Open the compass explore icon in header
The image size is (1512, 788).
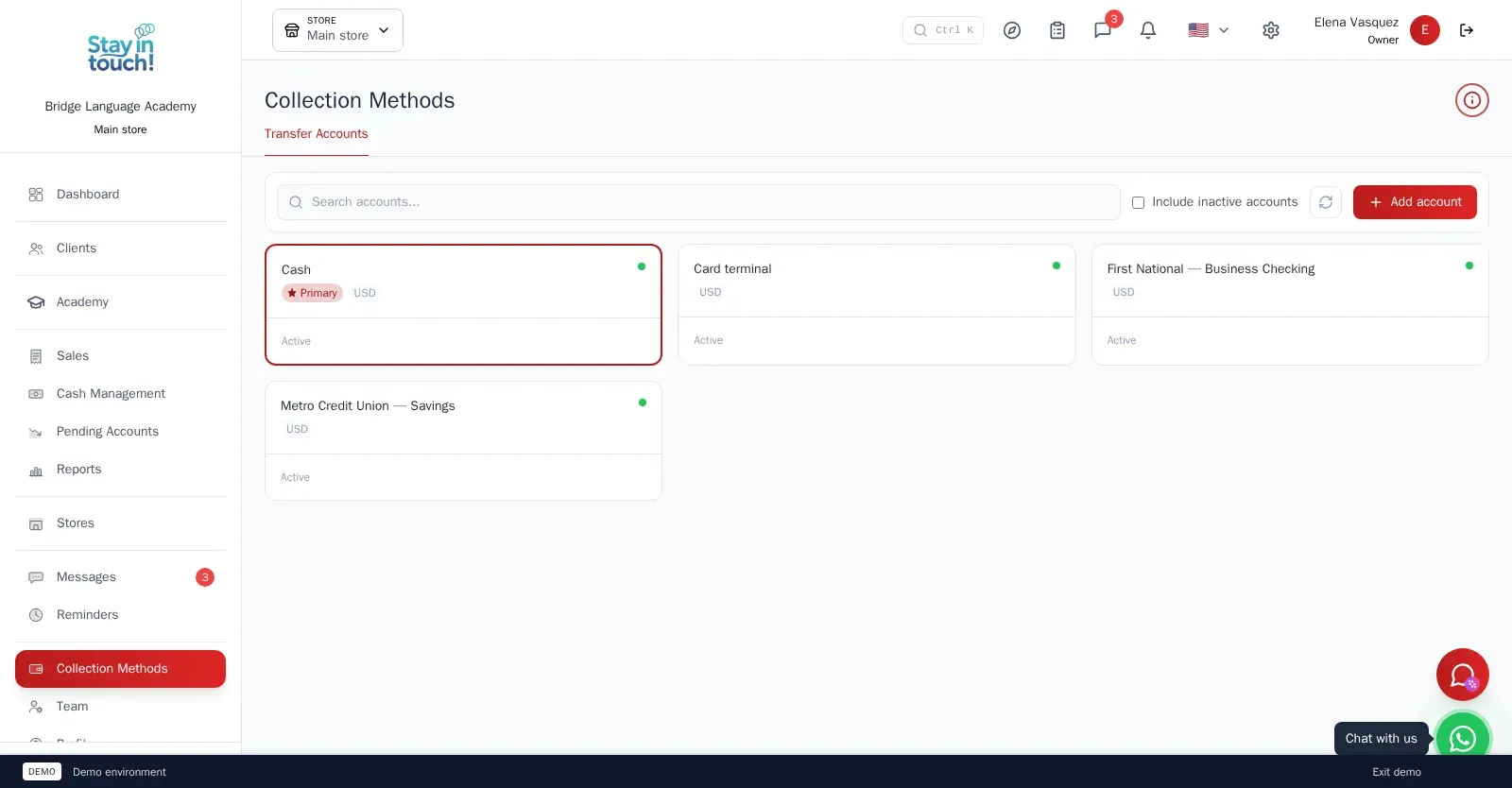tap(1012, 30)
